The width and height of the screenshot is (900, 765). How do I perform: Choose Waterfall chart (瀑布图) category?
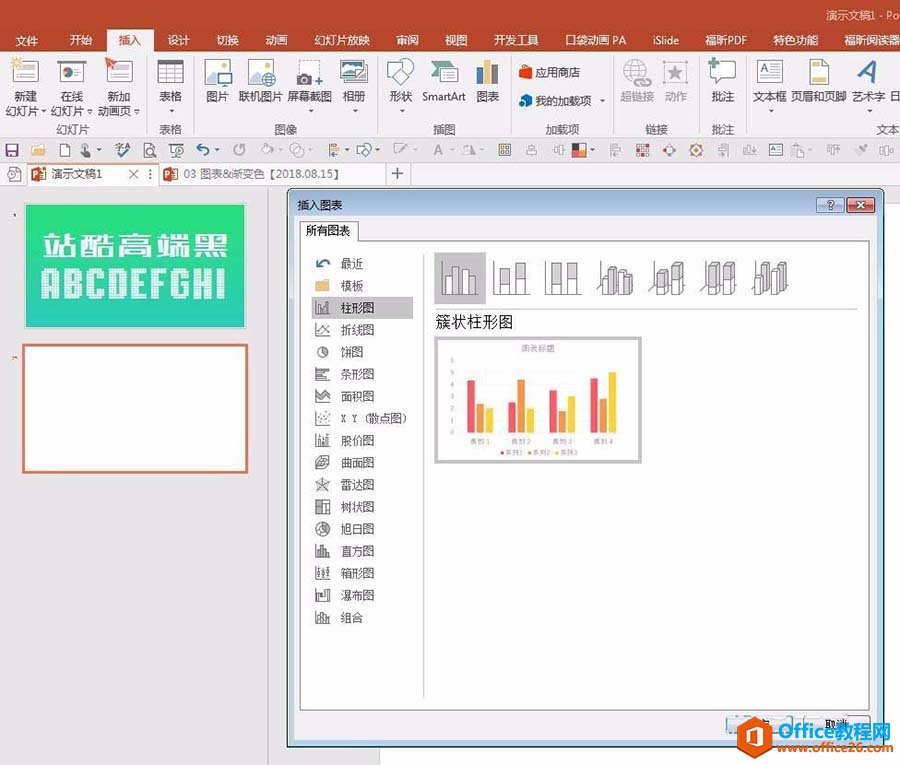362,595
